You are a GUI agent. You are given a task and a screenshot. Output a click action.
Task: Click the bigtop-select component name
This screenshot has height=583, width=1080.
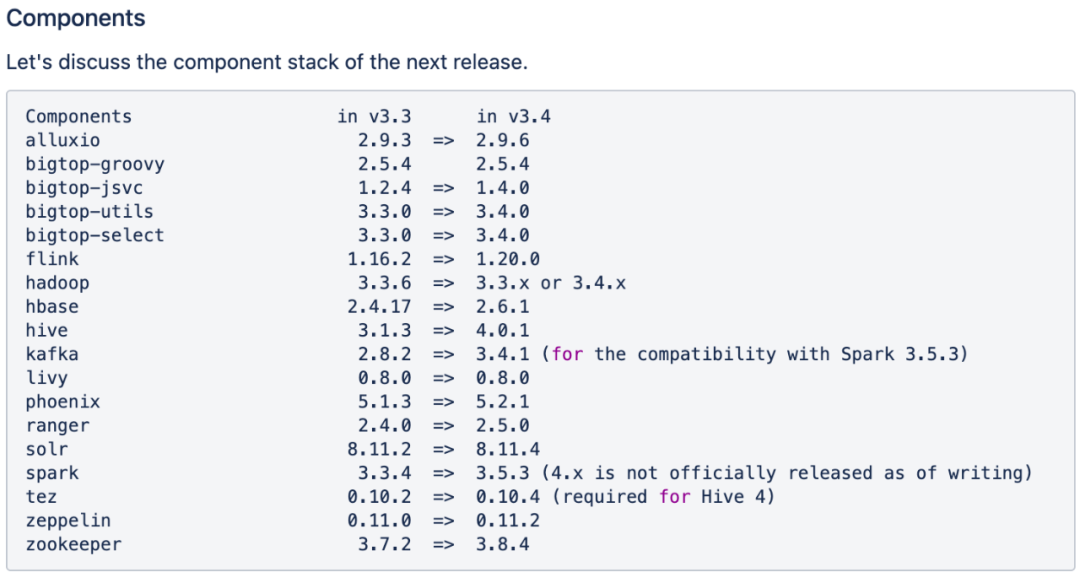(95, 236)
